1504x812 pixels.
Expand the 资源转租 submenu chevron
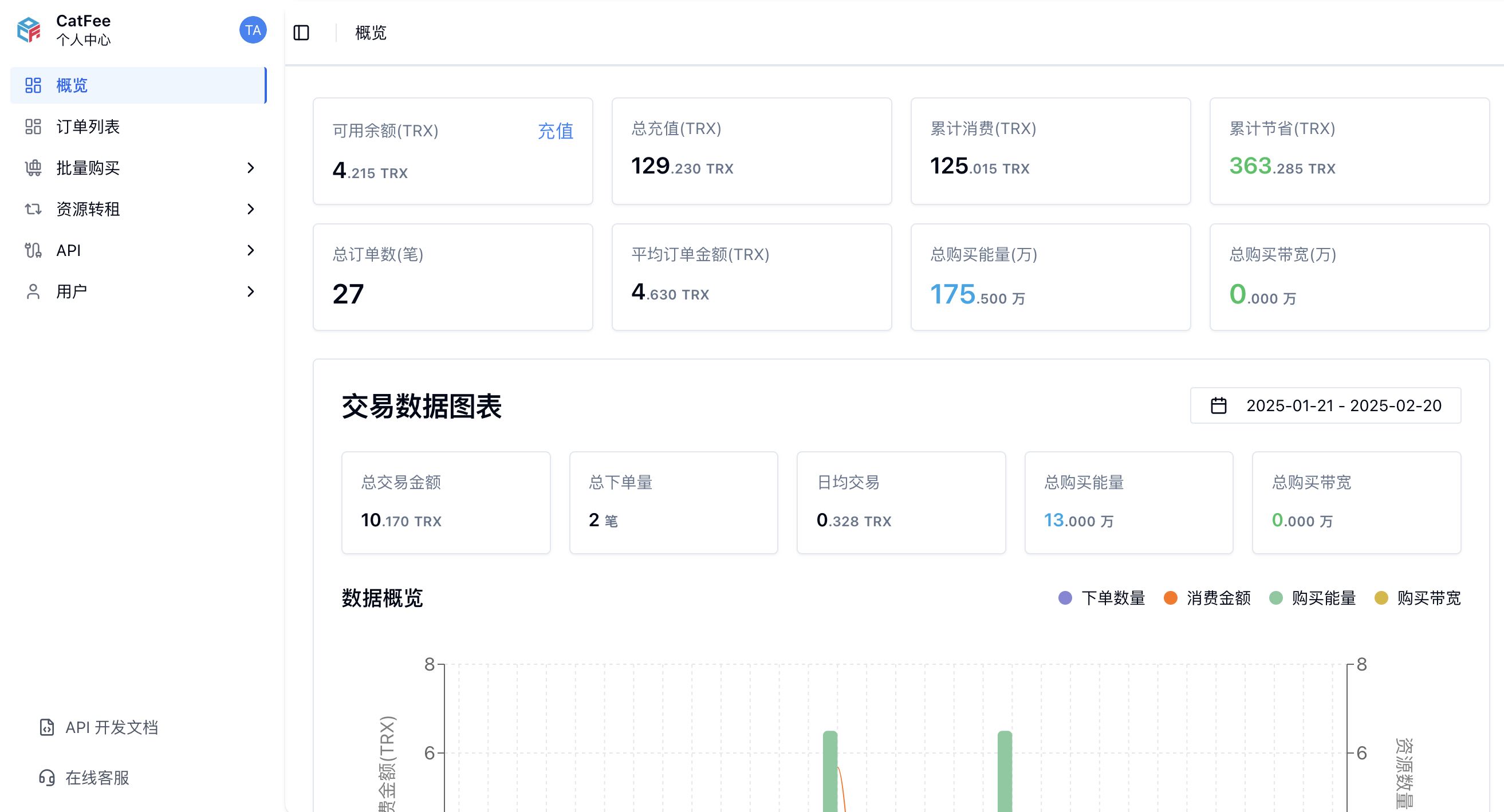(250, 209)
